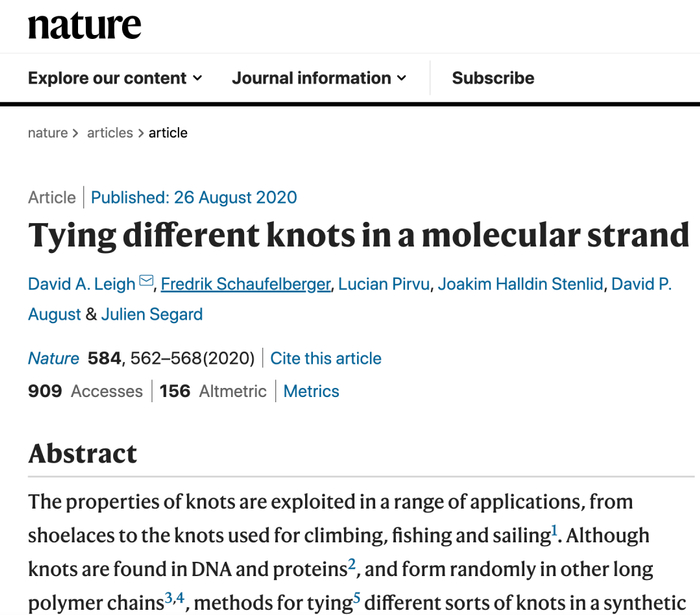Select author Lucian Pirvu
Viewport: 700px width, 615px height.
pos(385,284)
